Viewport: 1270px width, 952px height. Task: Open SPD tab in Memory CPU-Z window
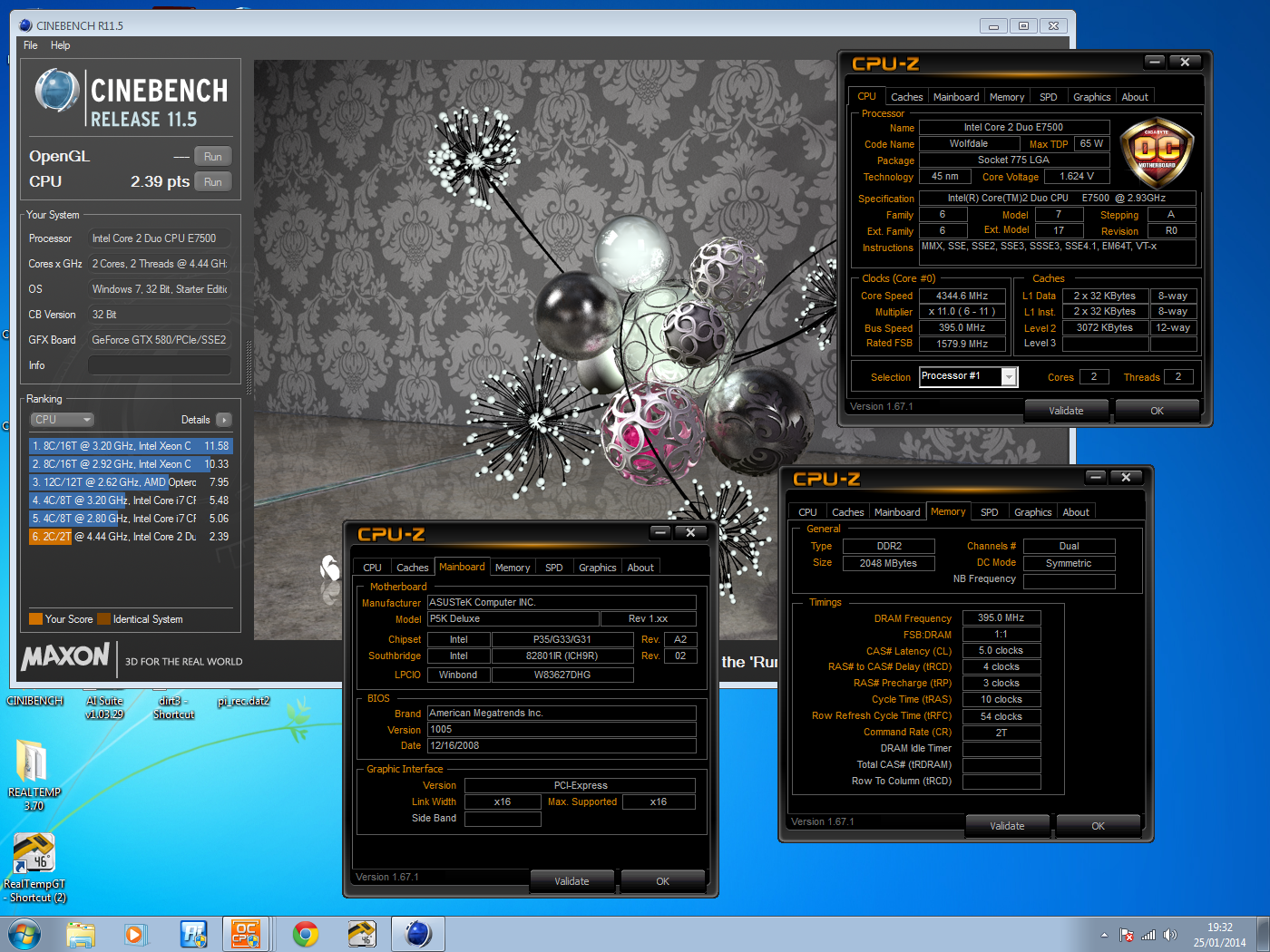pos(990,512)
